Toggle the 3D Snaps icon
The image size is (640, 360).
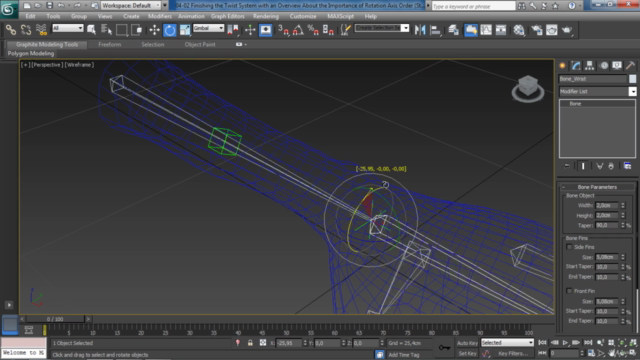pos(283,30)
